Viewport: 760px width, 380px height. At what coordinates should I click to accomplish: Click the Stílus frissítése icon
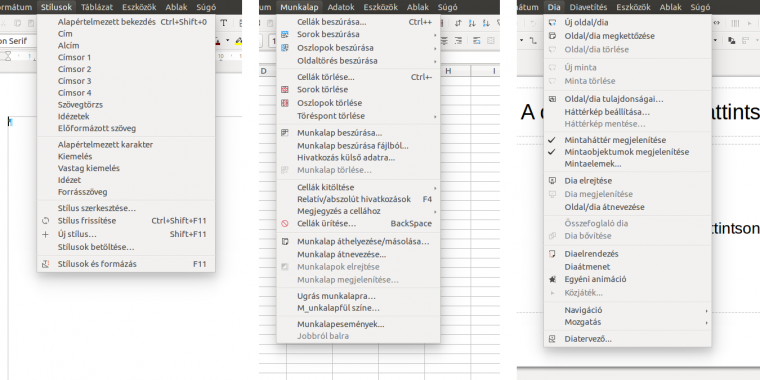pyautogui.click(x=46, y=221)
